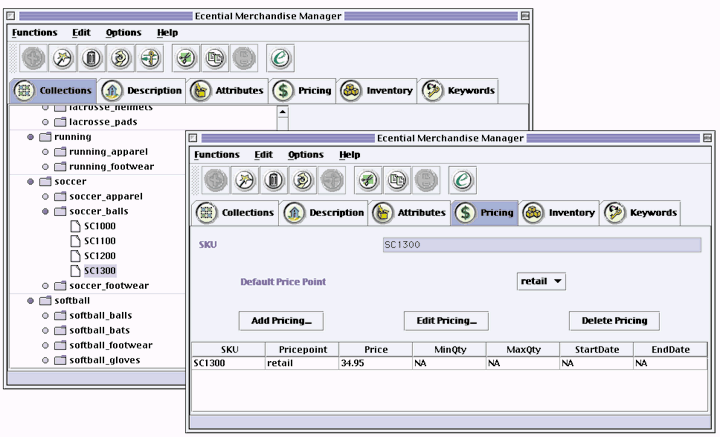Open the Keywords tab in the back window
This screenshot has height=437, width=720.
(459, 90)
